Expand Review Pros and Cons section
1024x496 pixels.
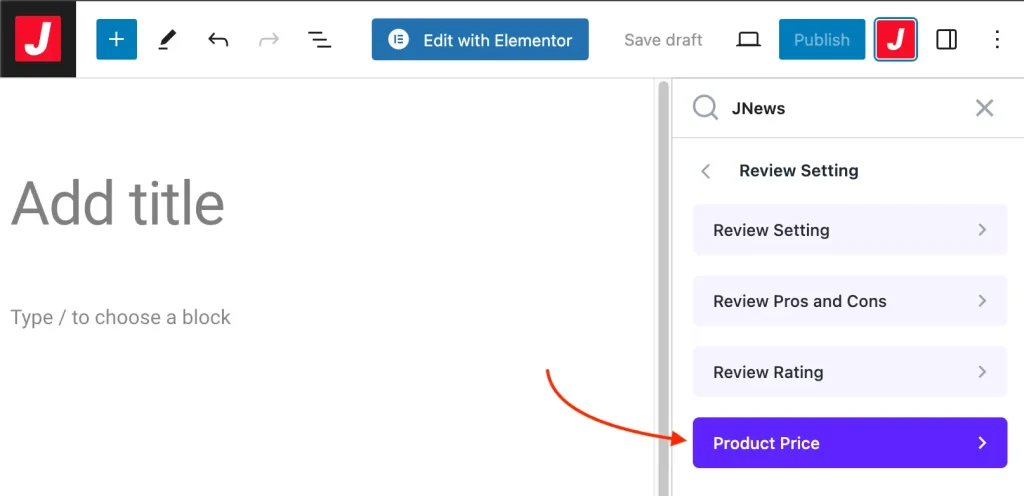[x=849, y=301]
